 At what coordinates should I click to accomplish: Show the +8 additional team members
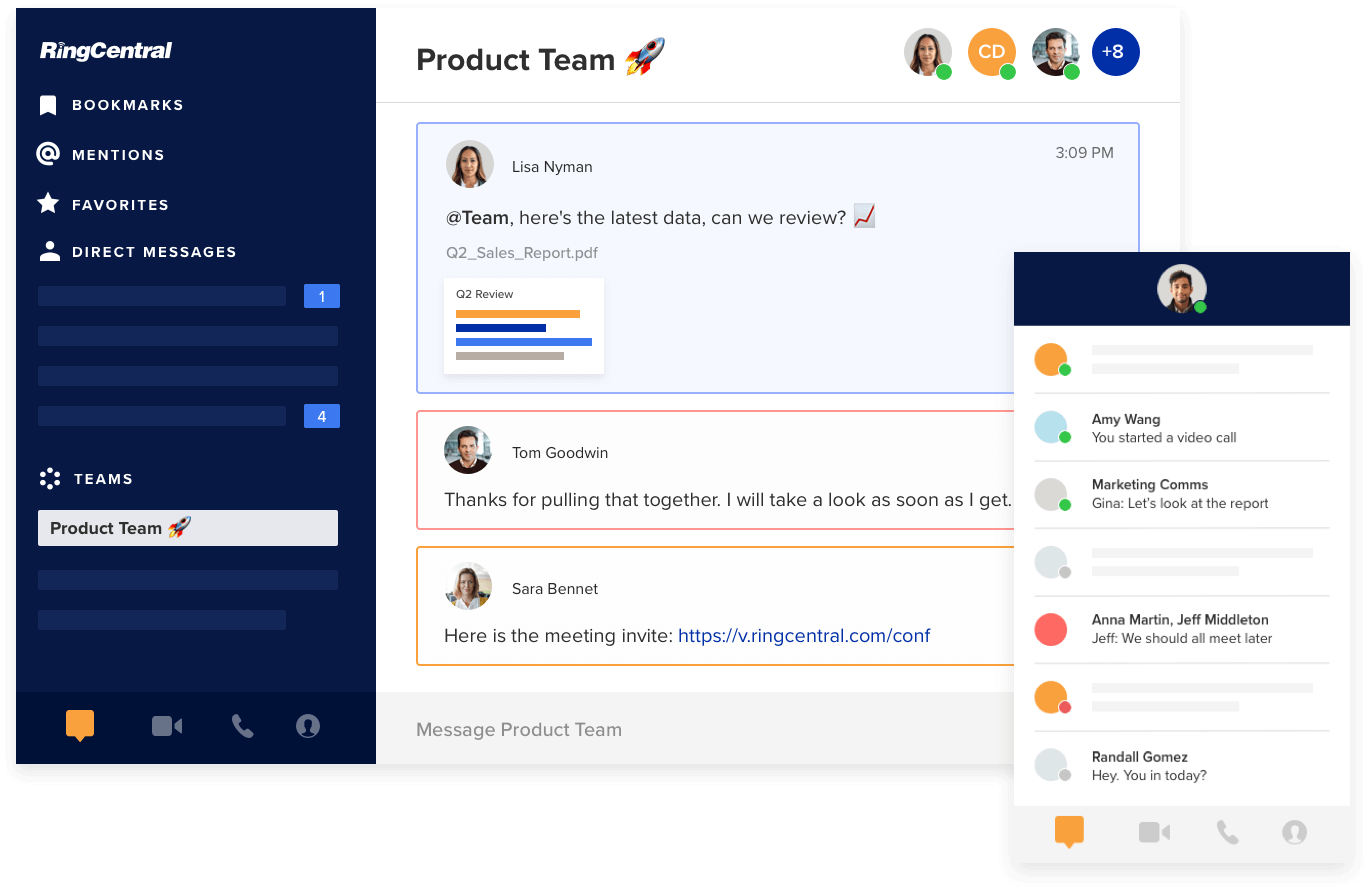pos(1115,52)
